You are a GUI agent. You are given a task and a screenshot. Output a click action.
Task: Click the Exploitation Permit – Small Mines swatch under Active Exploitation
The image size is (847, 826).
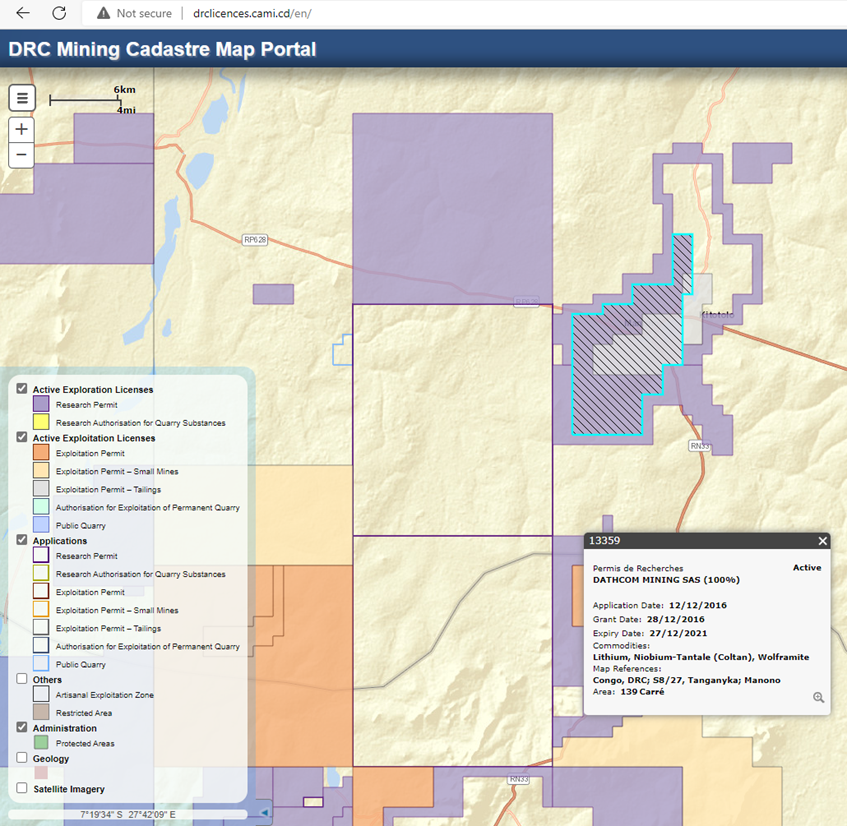click(x=41, y=471)
